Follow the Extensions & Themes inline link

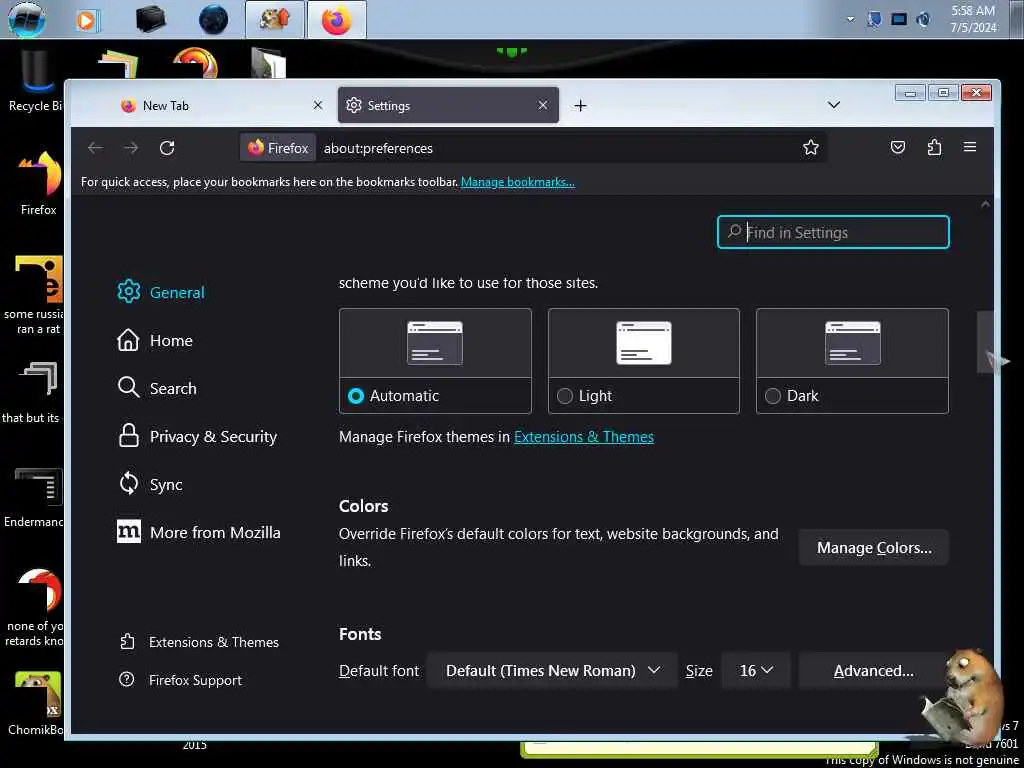coord(584,436)
